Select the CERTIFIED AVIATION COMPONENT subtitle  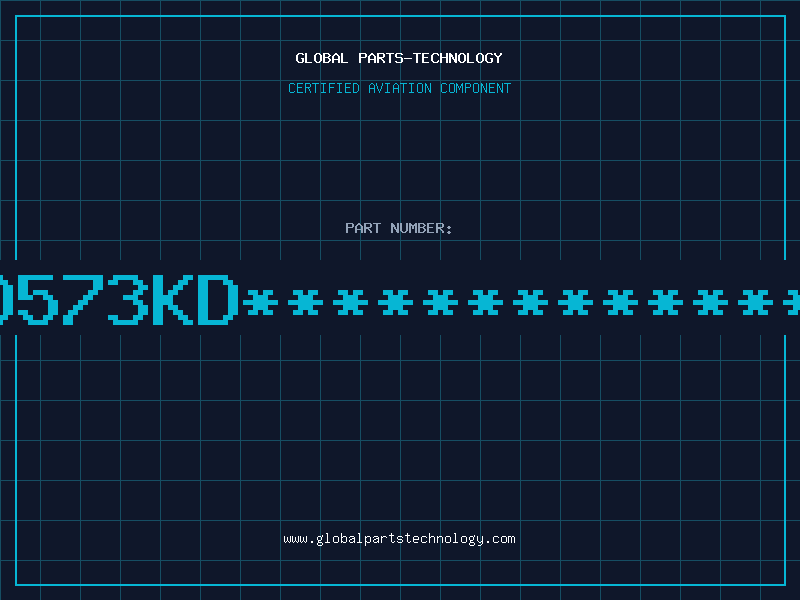pyautogui.click(x=399, y=88)
